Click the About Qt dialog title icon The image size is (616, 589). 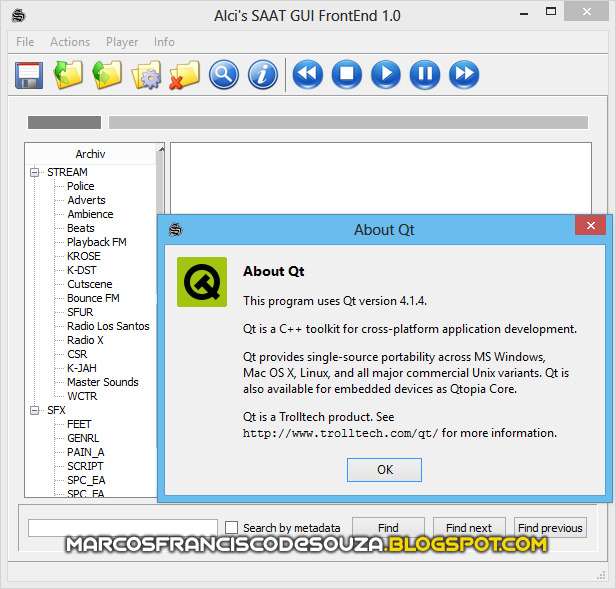[176, 229]
